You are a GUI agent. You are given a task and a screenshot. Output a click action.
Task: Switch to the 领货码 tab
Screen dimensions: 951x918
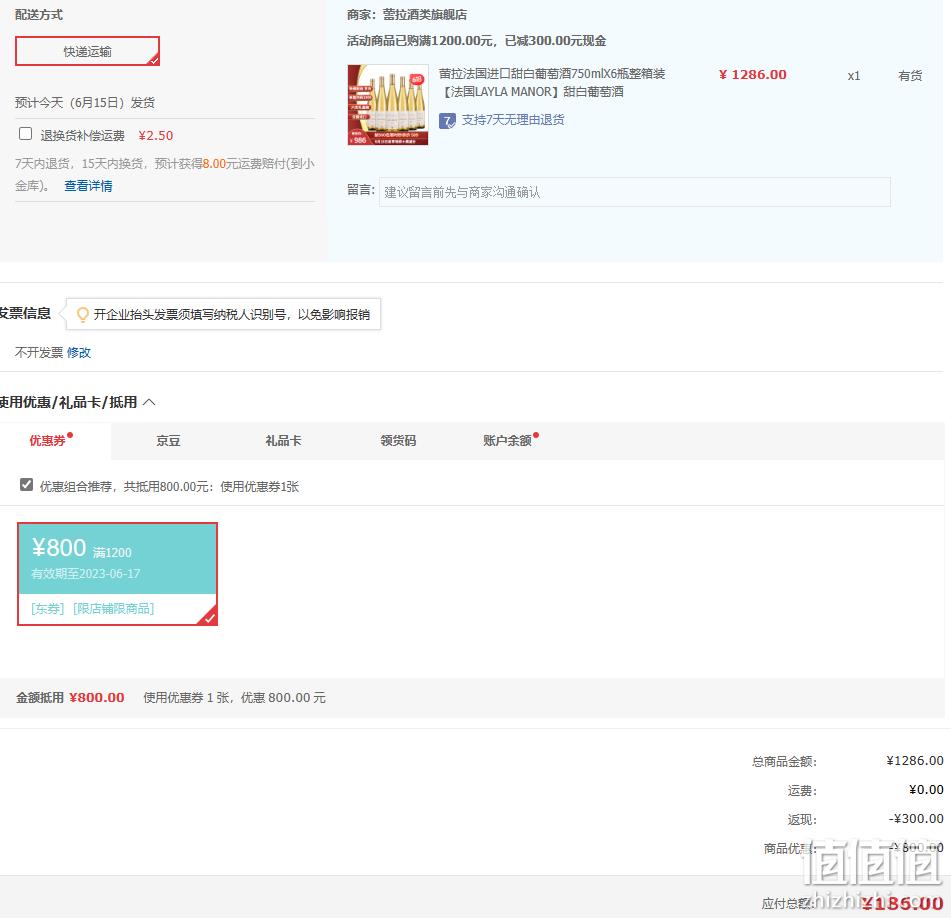[398, 441]
